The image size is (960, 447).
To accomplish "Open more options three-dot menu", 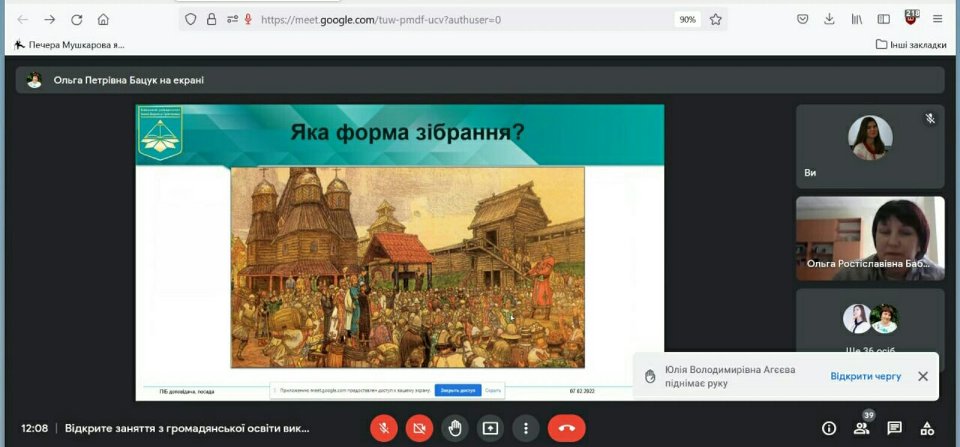I will tap(526, 428).
